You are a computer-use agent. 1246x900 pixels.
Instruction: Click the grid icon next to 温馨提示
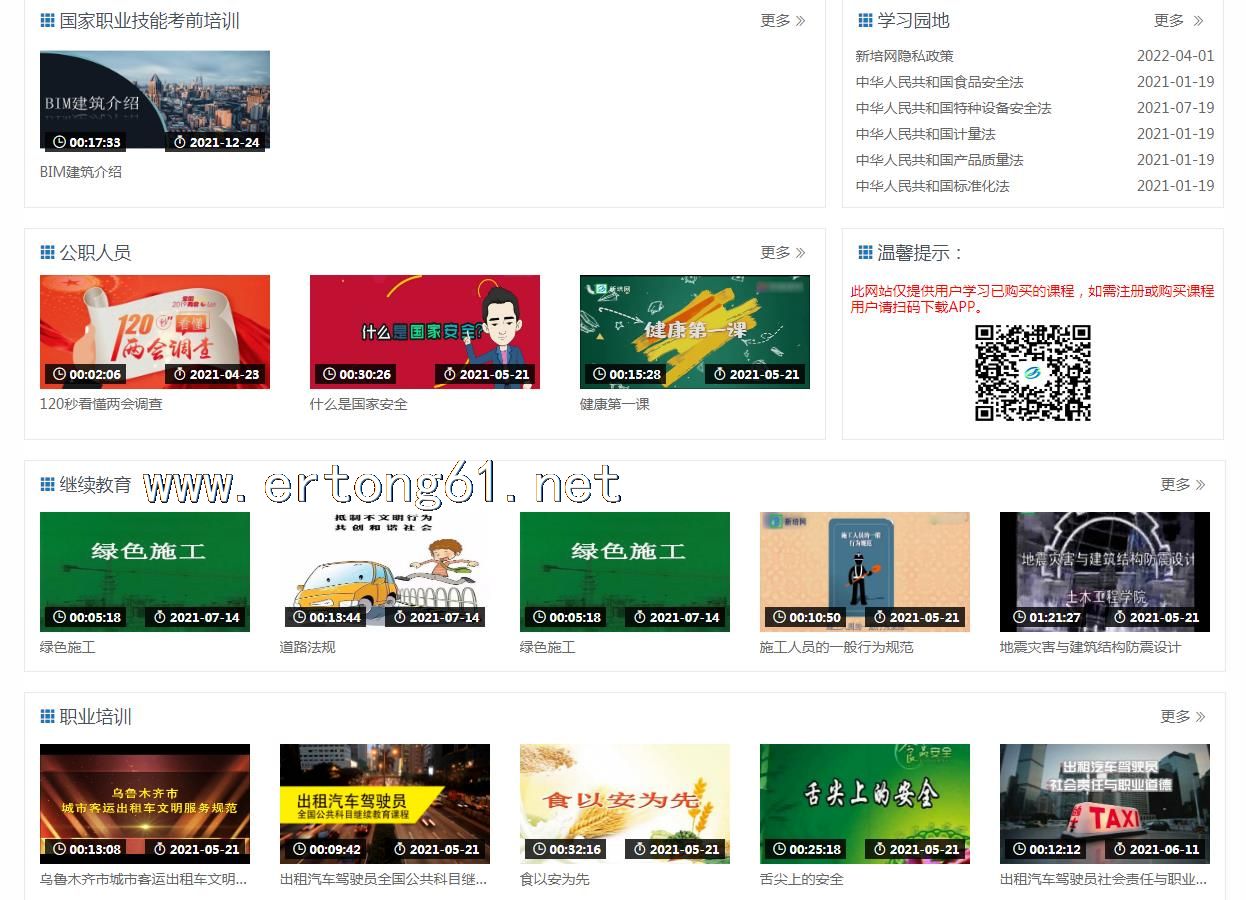pyautogui.click(x=865, y=253)
